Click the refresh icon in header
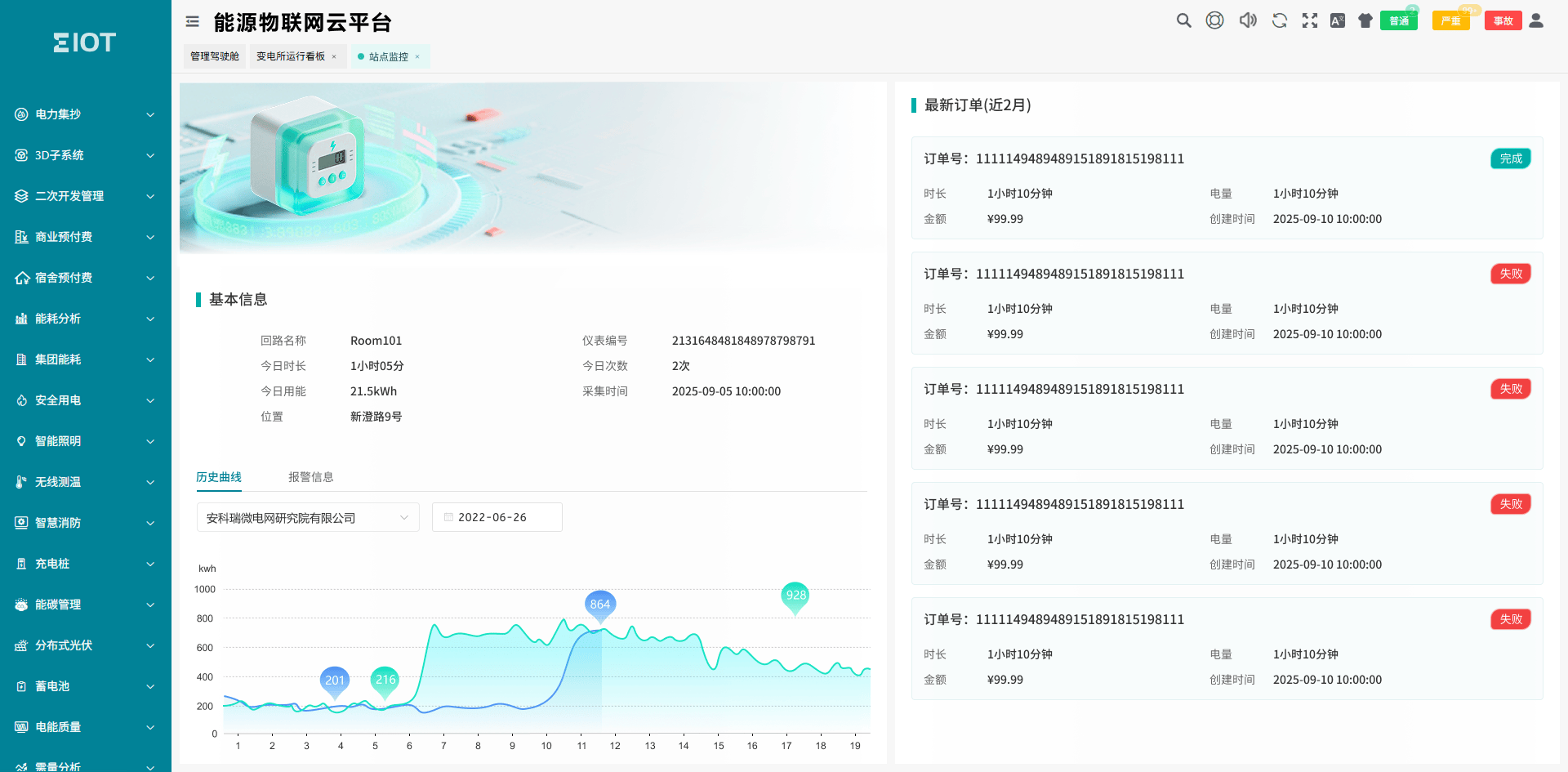The width and height of the screenshot is (1568, 772). click(x=1279, y=21)
